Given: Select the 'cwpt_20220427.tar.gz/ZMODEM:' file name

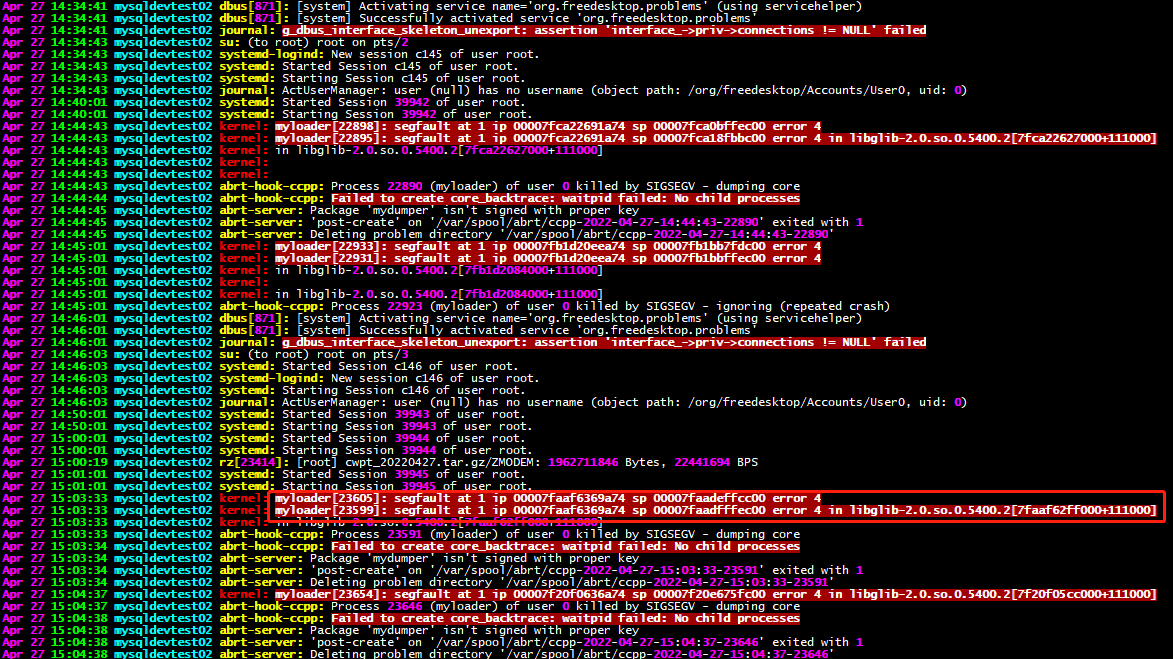Looking at the screenshot, I should (442, 462).
